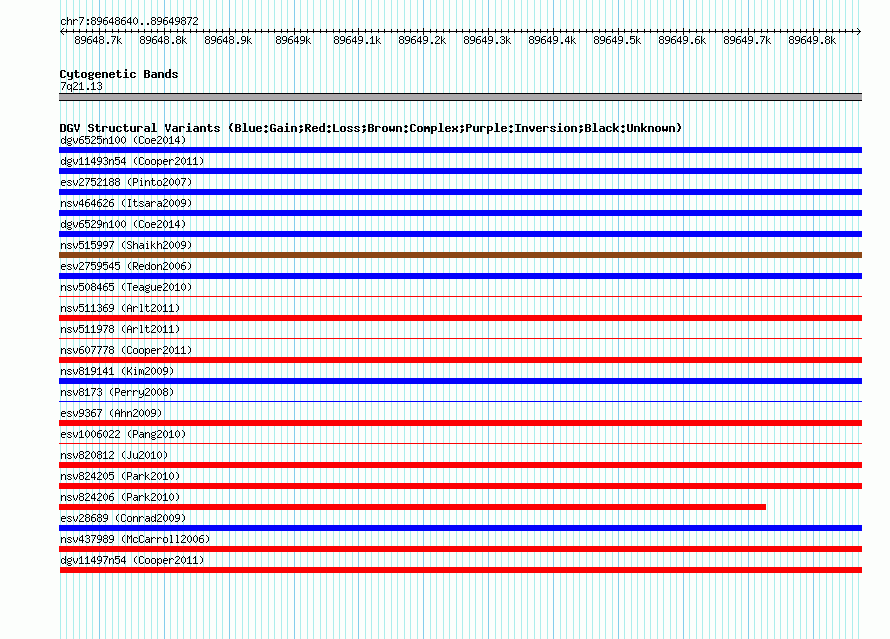Viewport: 890px width, 639px height.
Task: Click the shorter red bar for nsv824206
Action: [x=413, y=507]
